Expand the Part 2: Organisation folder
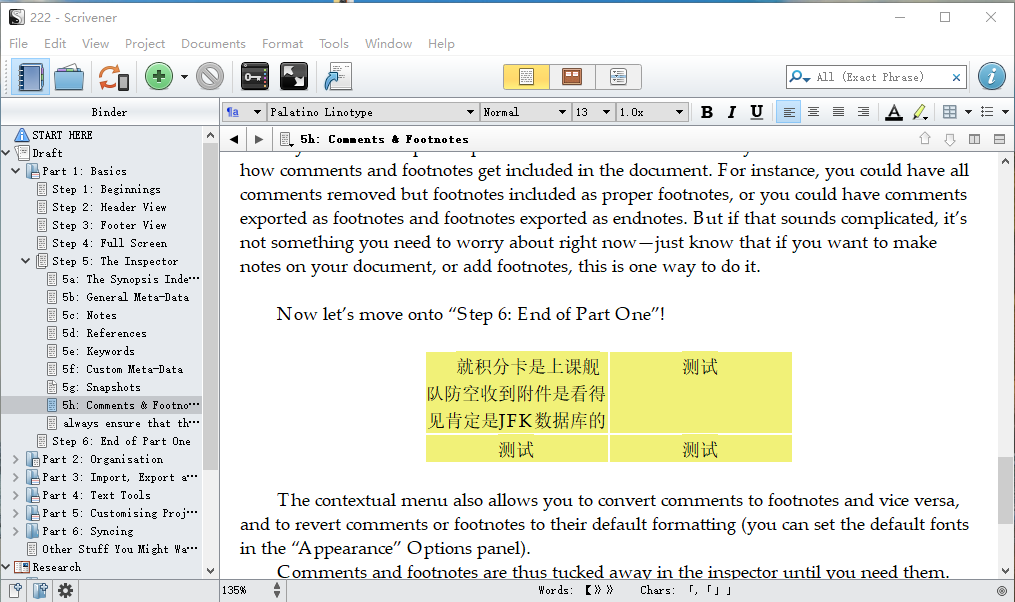 coord(16,459)
